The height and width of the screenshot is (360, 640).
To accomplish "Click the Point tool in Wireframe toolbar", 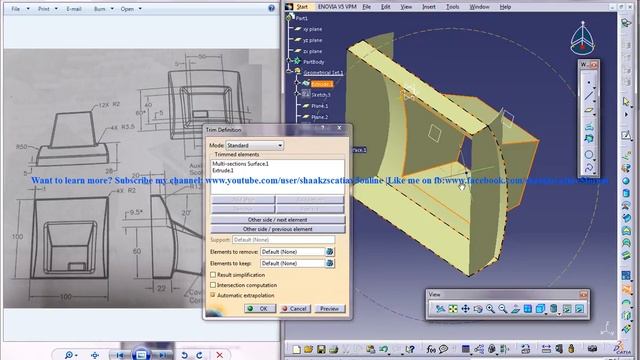I will coord(589,83).
